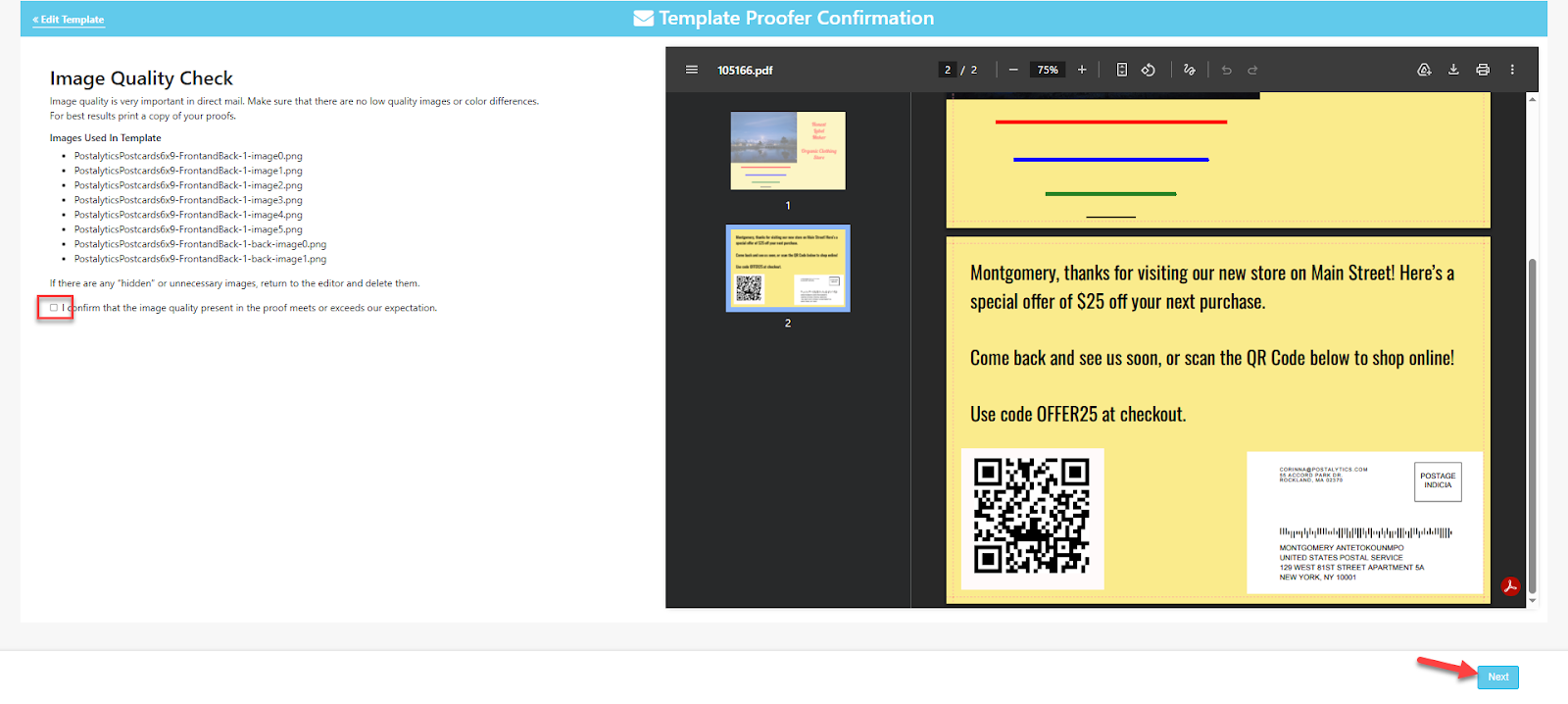1568x704 pixels.
Task: Click FrontandBack-1-image0.png list entry
Action: 188,156
